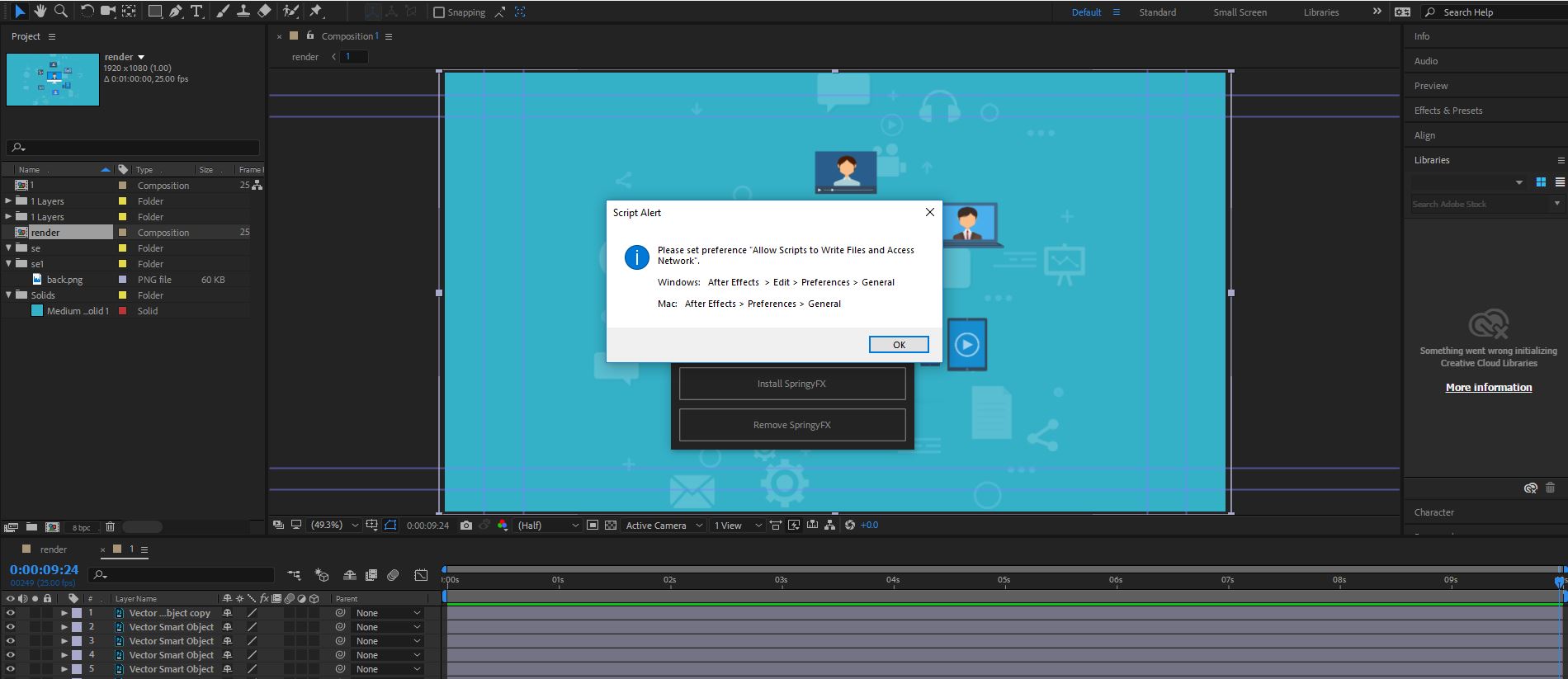Open the 1 View layout dropdown

(737, 526)
